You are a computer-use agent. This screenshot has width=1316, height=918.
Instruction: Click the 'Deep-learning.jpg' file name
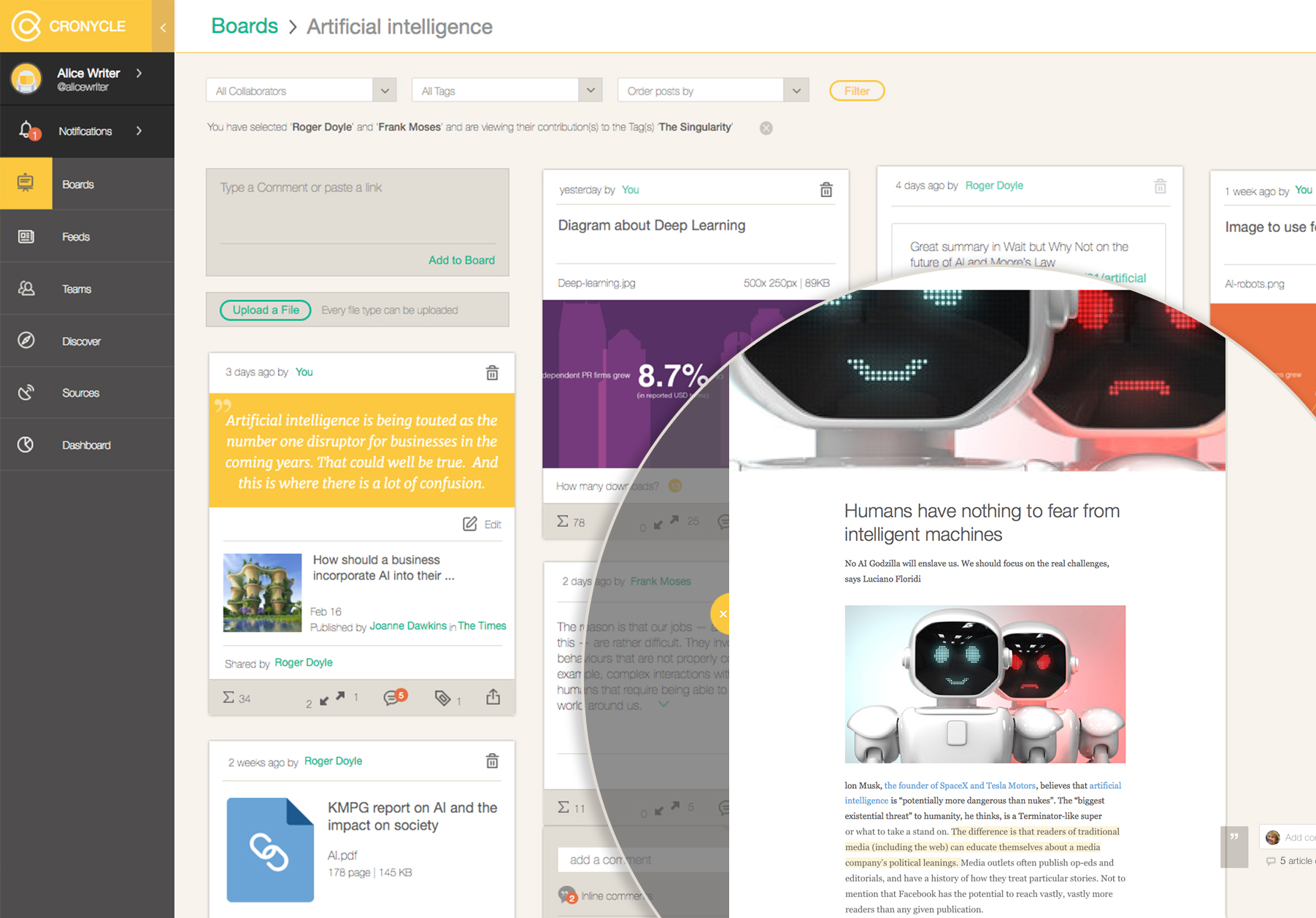(596, 283)
